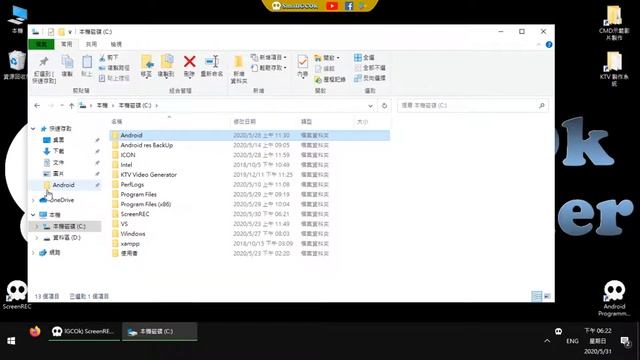The image size is (640, 360).
Task: Collapse the ribbon with the chevron
Action: [x=539, y=44]
